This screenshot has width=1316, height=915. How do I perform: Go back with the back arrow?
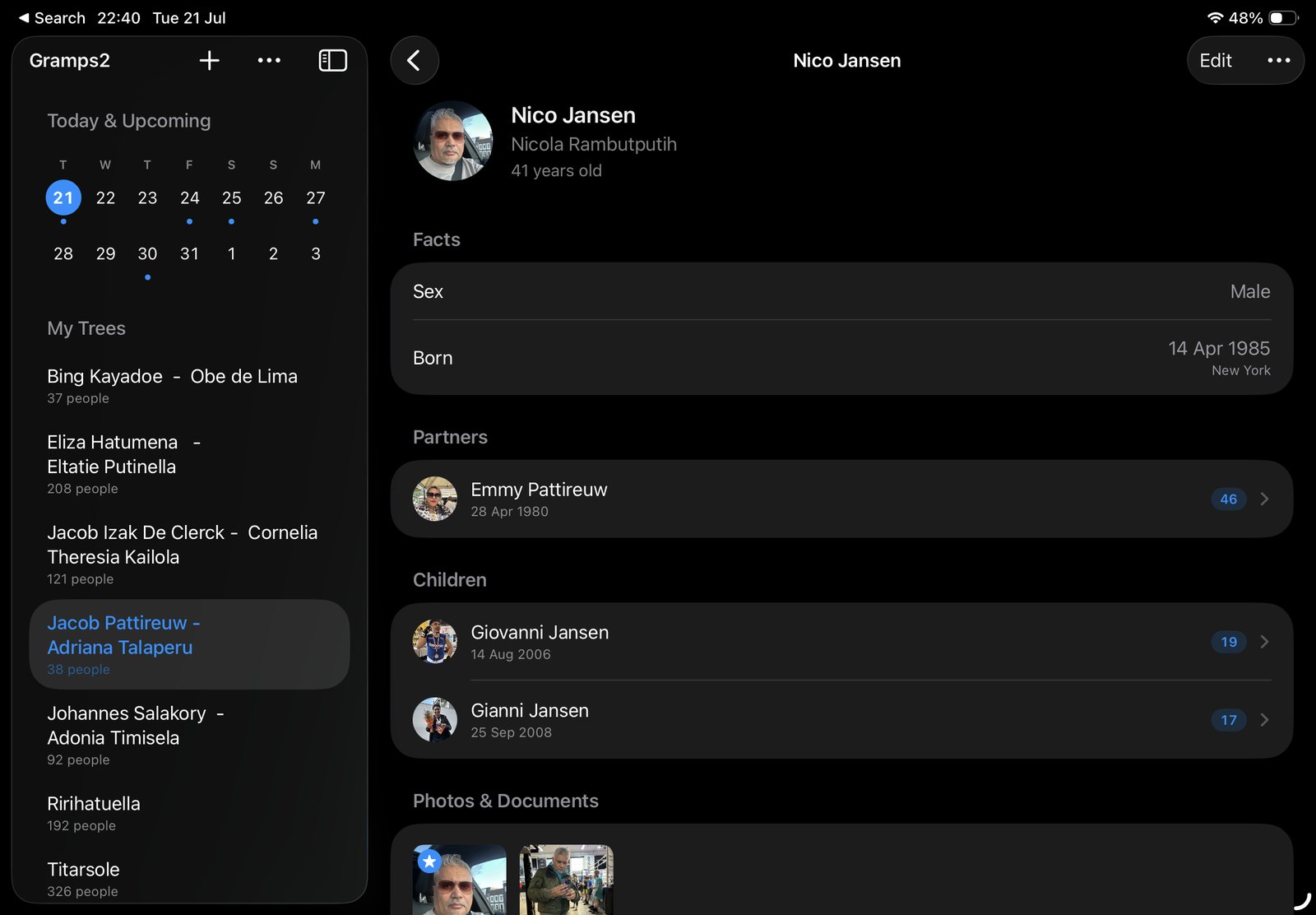(414, 60)
